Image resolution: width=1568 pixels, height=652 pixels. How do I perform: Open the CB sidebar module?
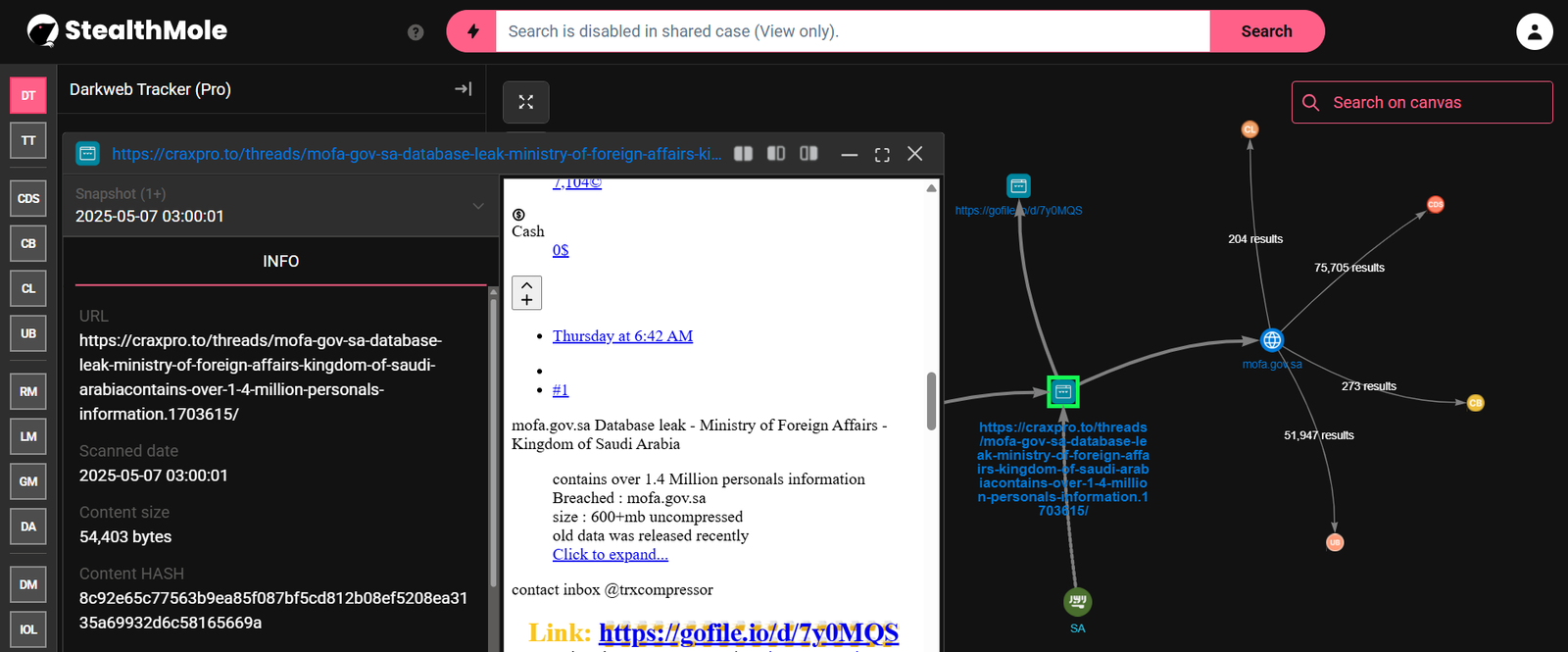(28, 243)
